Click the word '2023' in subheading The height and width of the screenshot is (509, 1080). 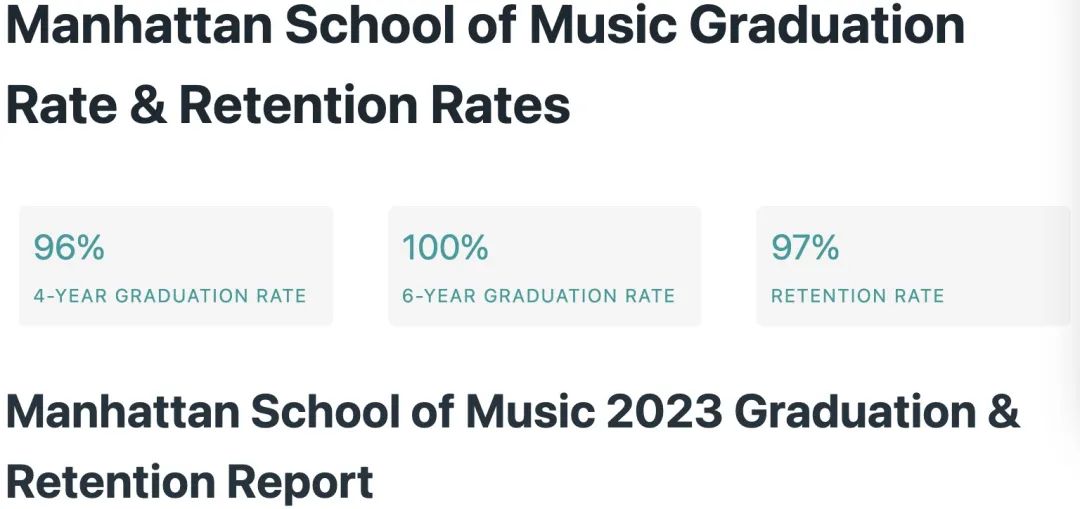pyautogui.click(x=665, y=411)
